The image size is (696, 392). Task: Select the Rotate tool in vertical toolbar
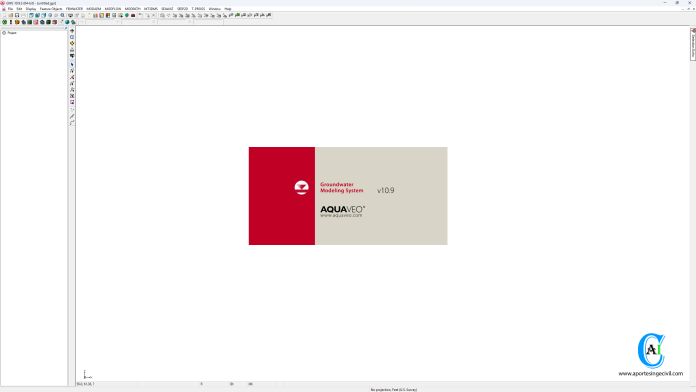(x=72, y=44)
